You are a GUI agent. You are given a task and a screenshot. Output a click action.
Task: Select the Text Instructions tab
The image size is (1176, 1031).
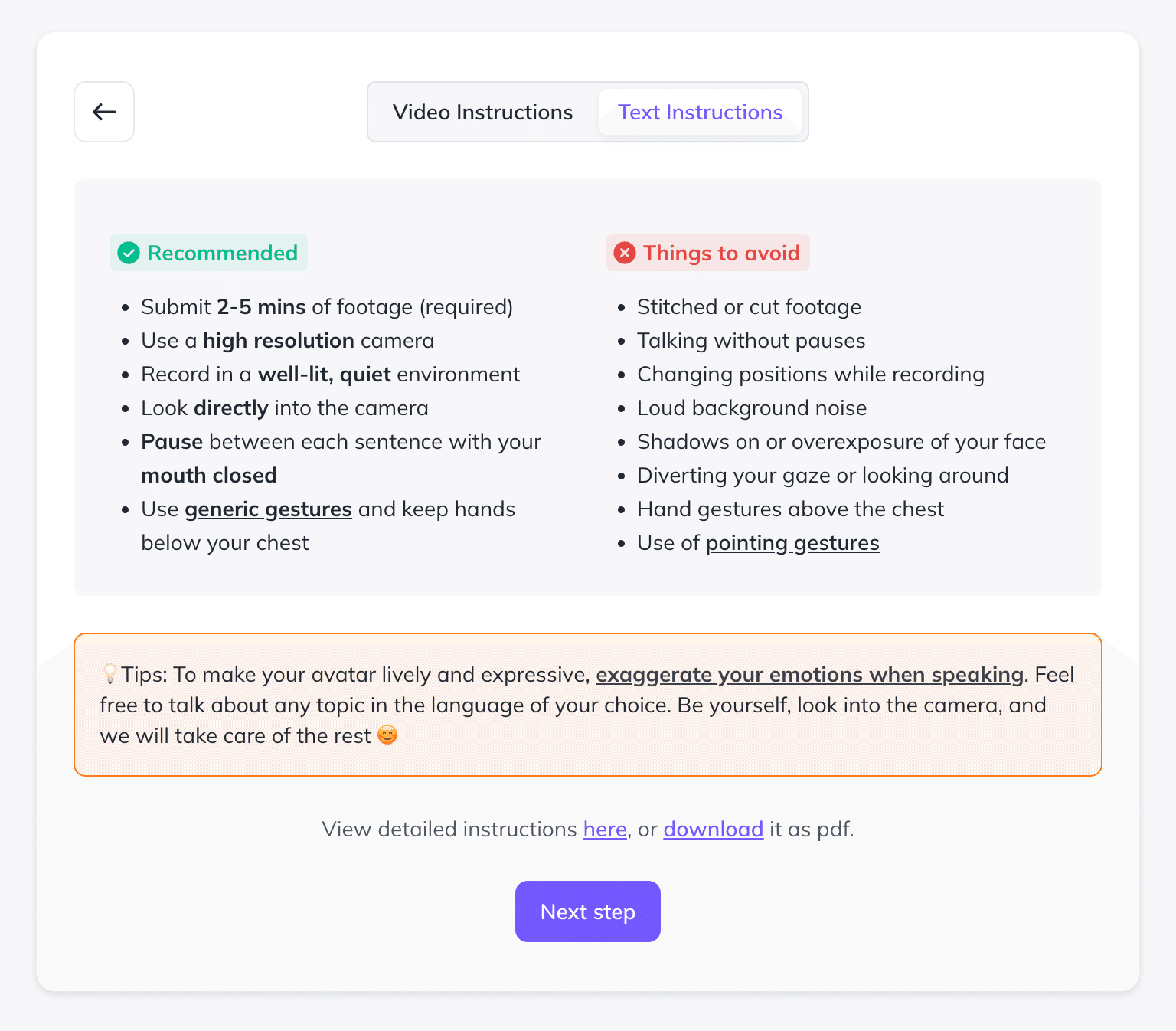700,112
